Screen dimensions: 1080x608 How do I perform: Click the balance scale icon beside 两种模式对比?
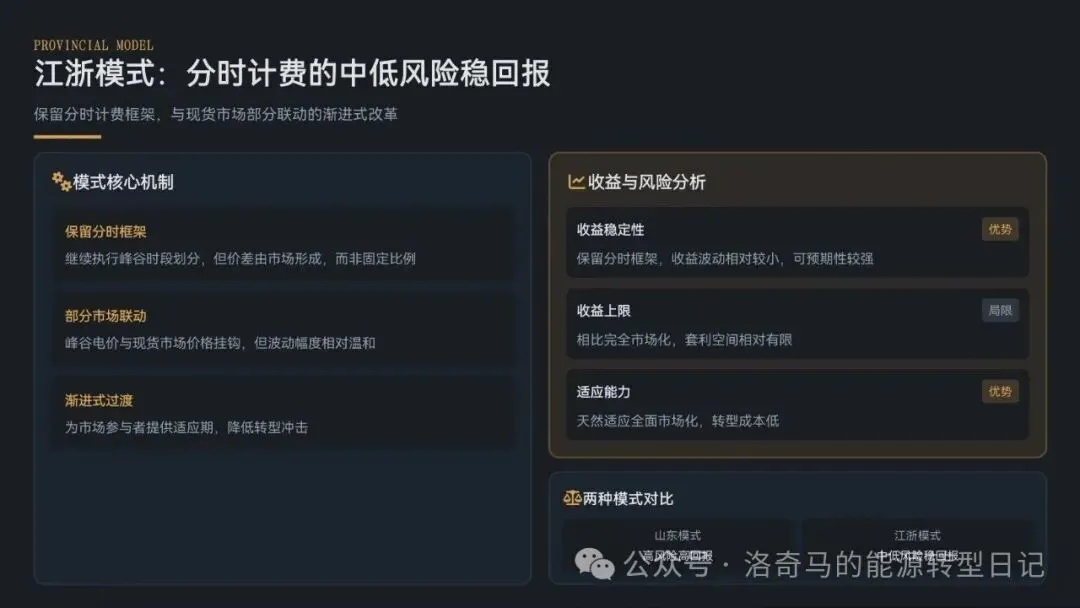pos(572,498)
